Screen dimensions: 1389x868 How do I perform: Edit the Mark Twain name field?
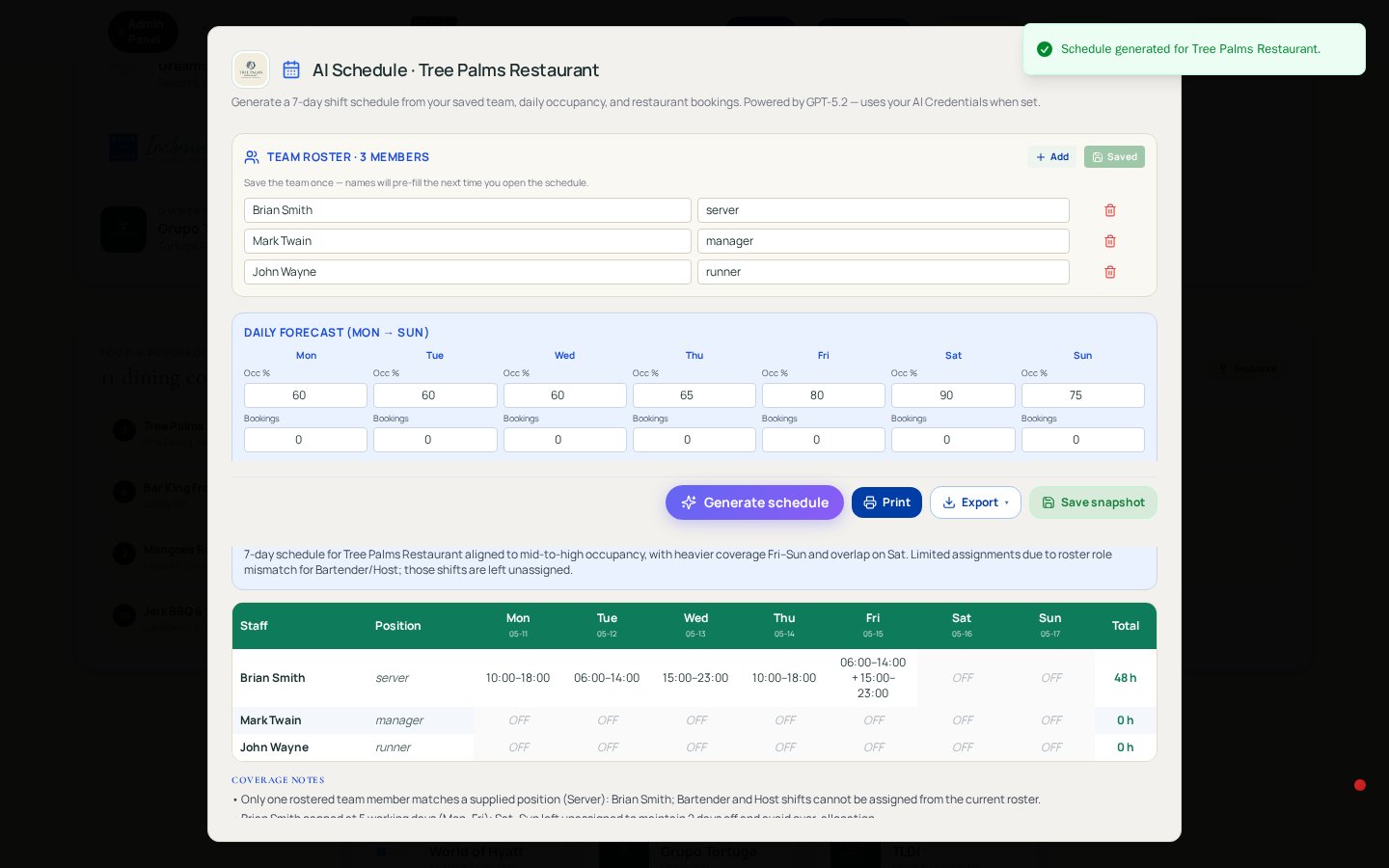(468, 241)
